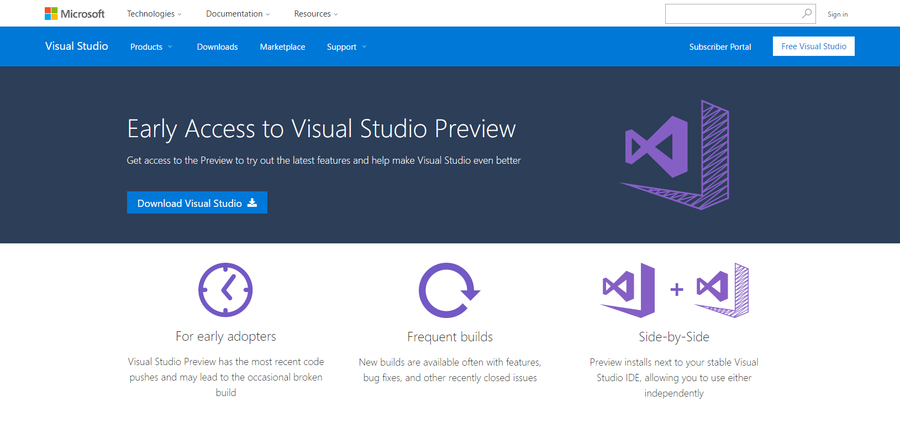Click the For early adopters heading
900x427 pixels.
[226, 336]
